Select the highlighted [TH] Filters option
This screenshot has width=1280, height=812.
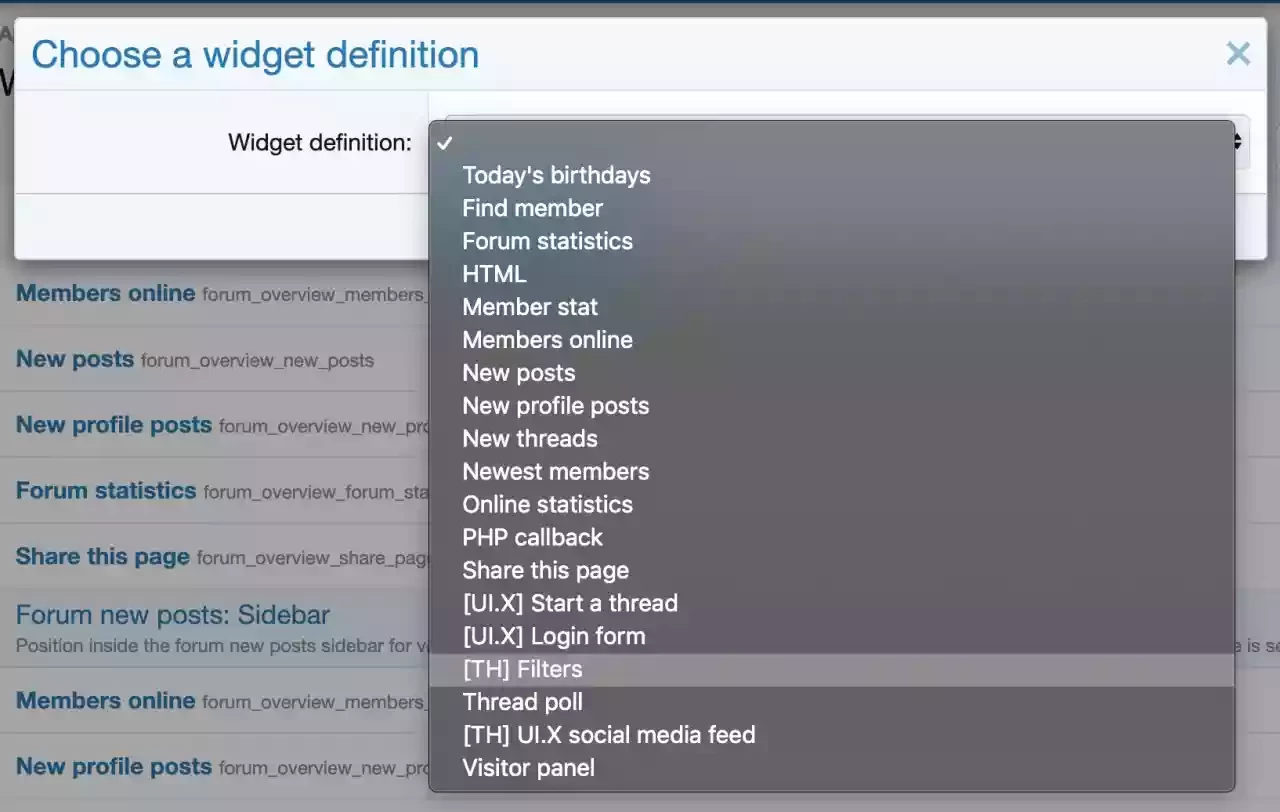[x=832, y=670]
